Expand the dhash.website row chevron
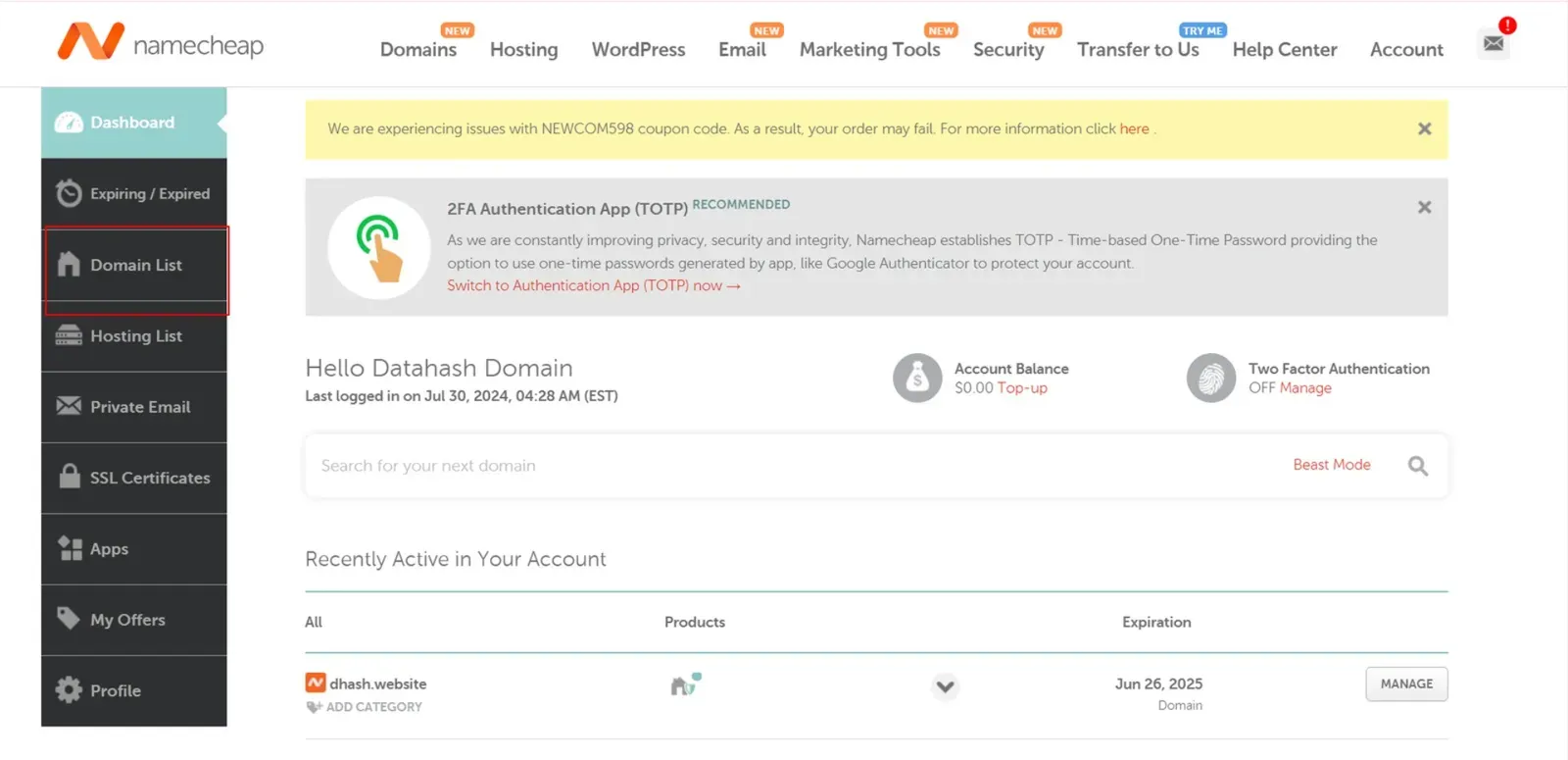This screenshot has width=1568, height=760. pyautogui.click(x=945, y=686)
